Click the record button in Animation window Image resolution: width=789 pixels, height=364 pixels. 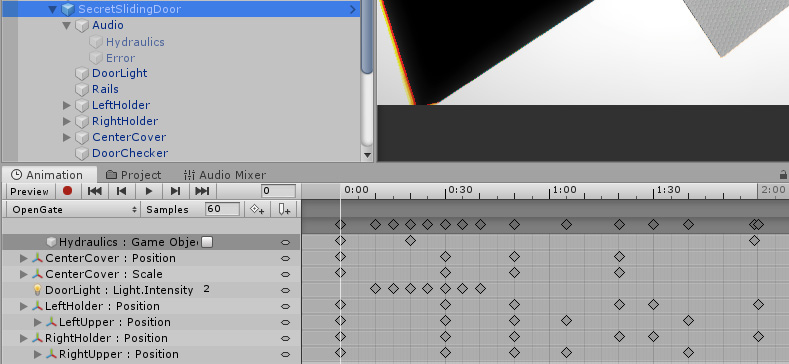67,191
